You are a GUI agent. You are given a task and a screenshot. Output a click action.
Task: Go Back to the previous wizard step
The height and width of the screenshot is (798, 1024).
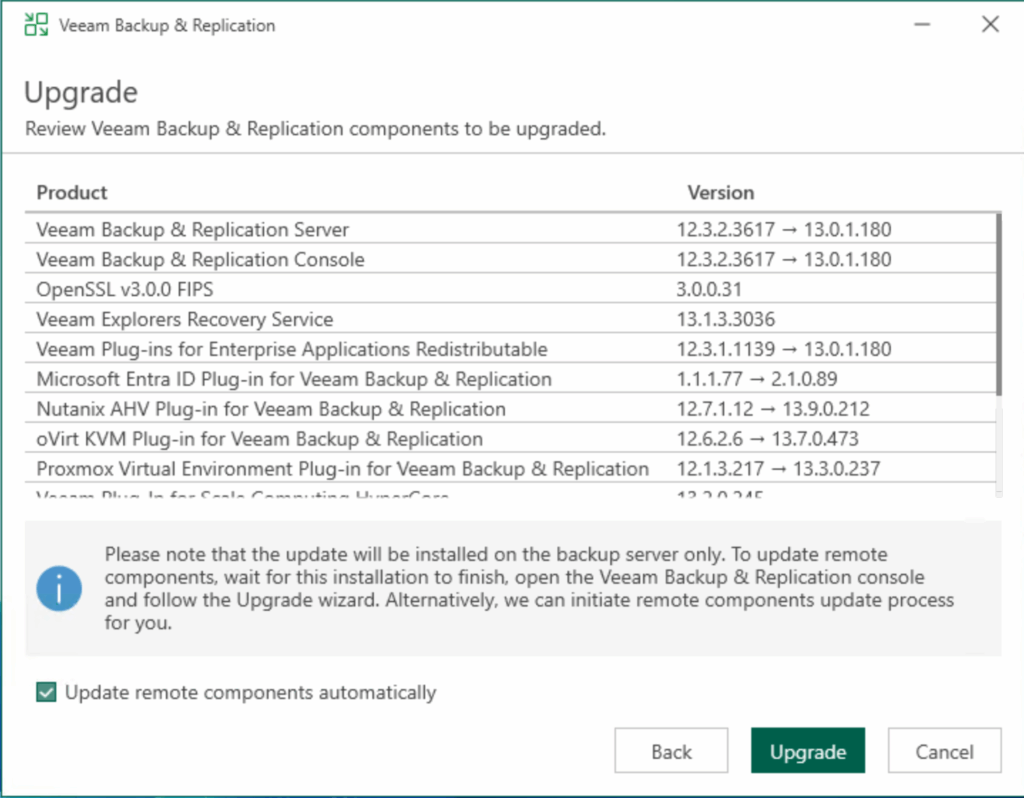click(x=671, y=752)
